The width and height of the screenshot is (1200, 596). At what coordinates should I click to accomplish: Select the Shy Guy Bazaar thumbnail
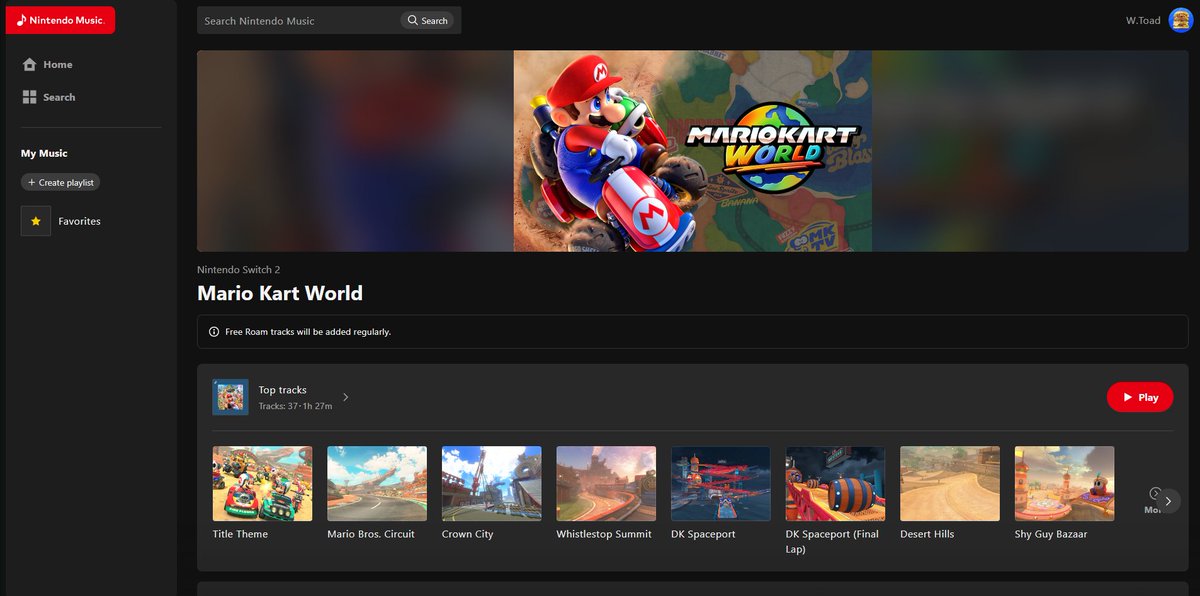[1065, 483]
